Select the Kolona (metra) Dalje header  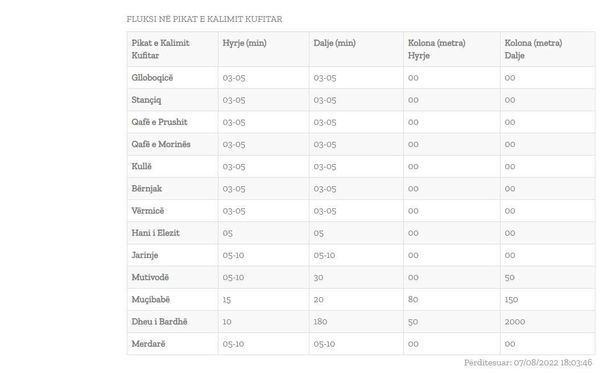click(533, 49)
